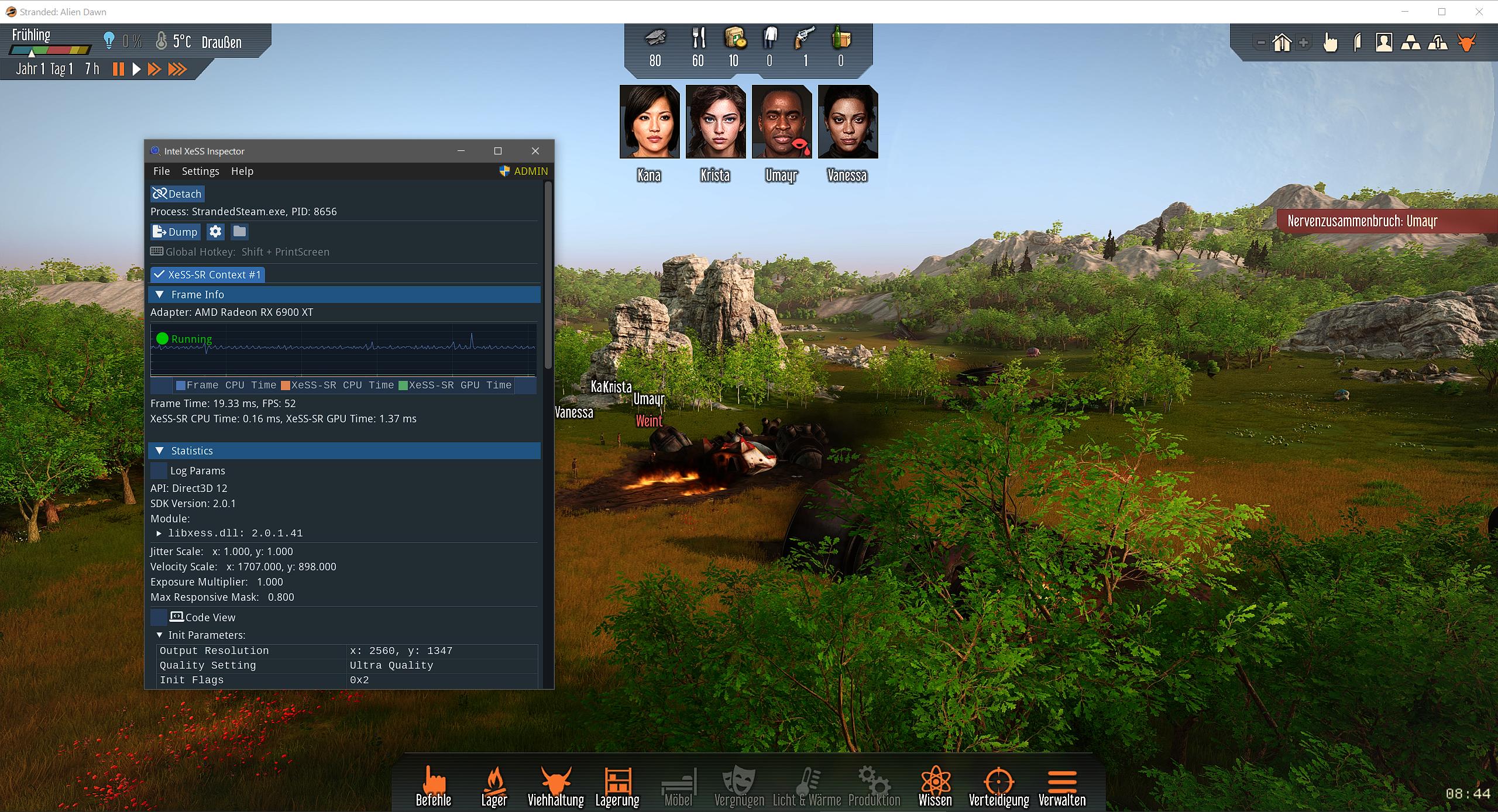Click the home camera icon

coord(1282,43)
